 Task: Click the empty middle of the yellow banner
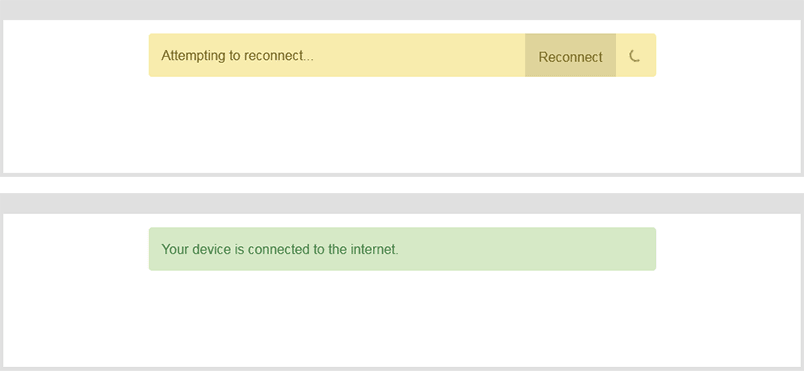[418, 55]
